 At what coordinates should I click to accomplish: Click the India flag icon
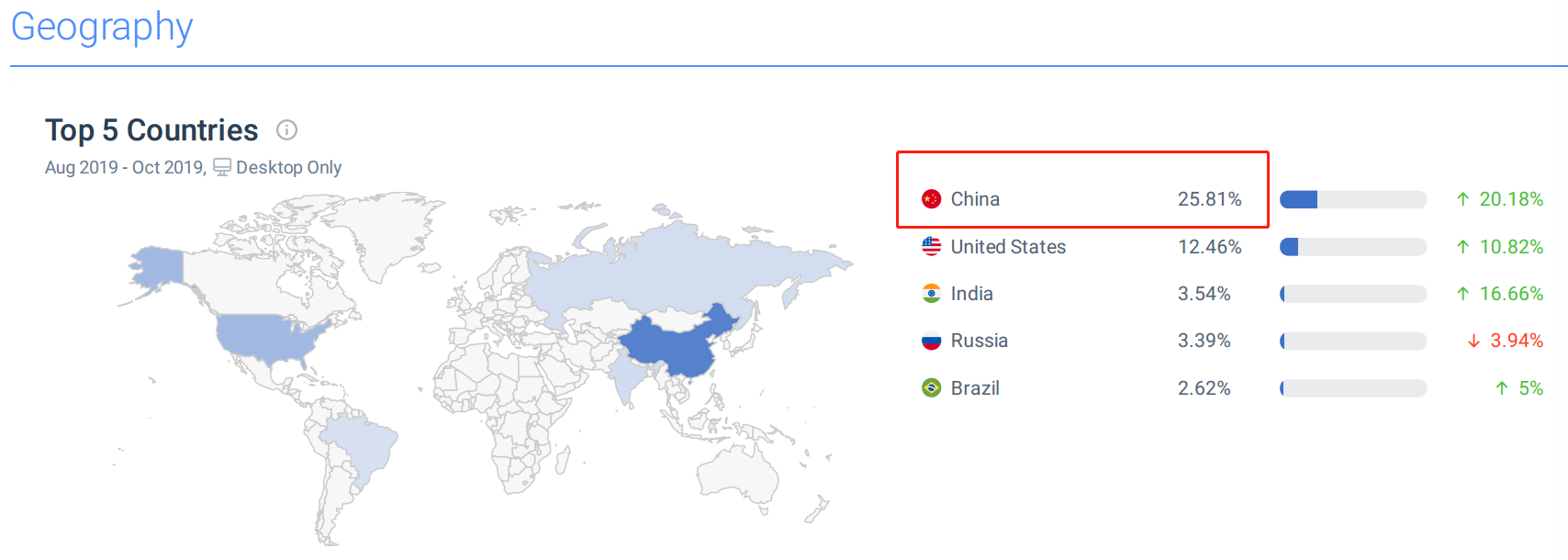(x=931, y=294)
